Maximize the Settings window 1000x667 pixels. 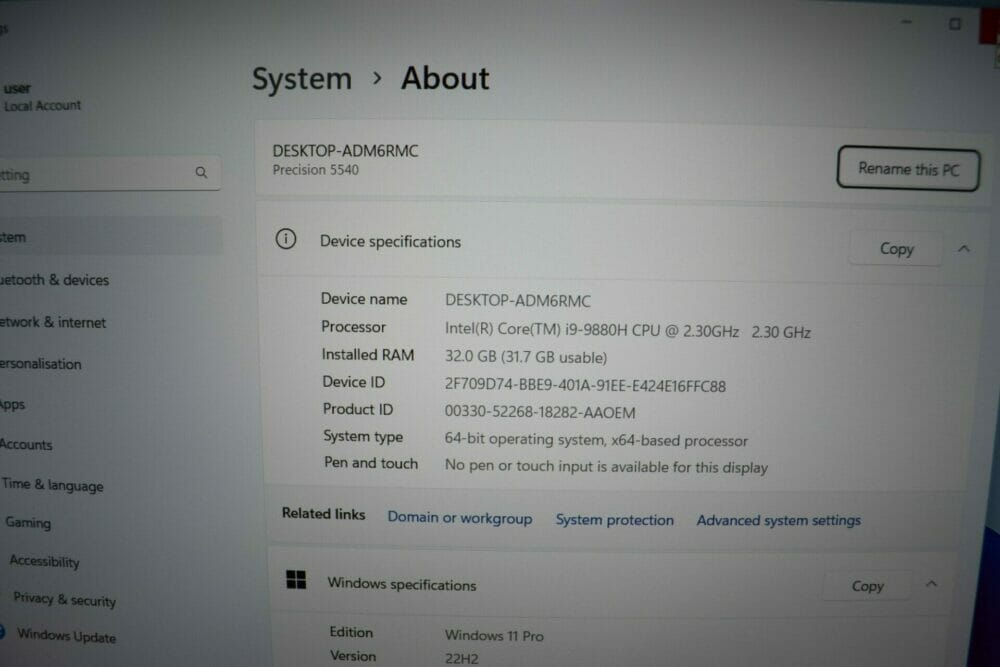954,24
